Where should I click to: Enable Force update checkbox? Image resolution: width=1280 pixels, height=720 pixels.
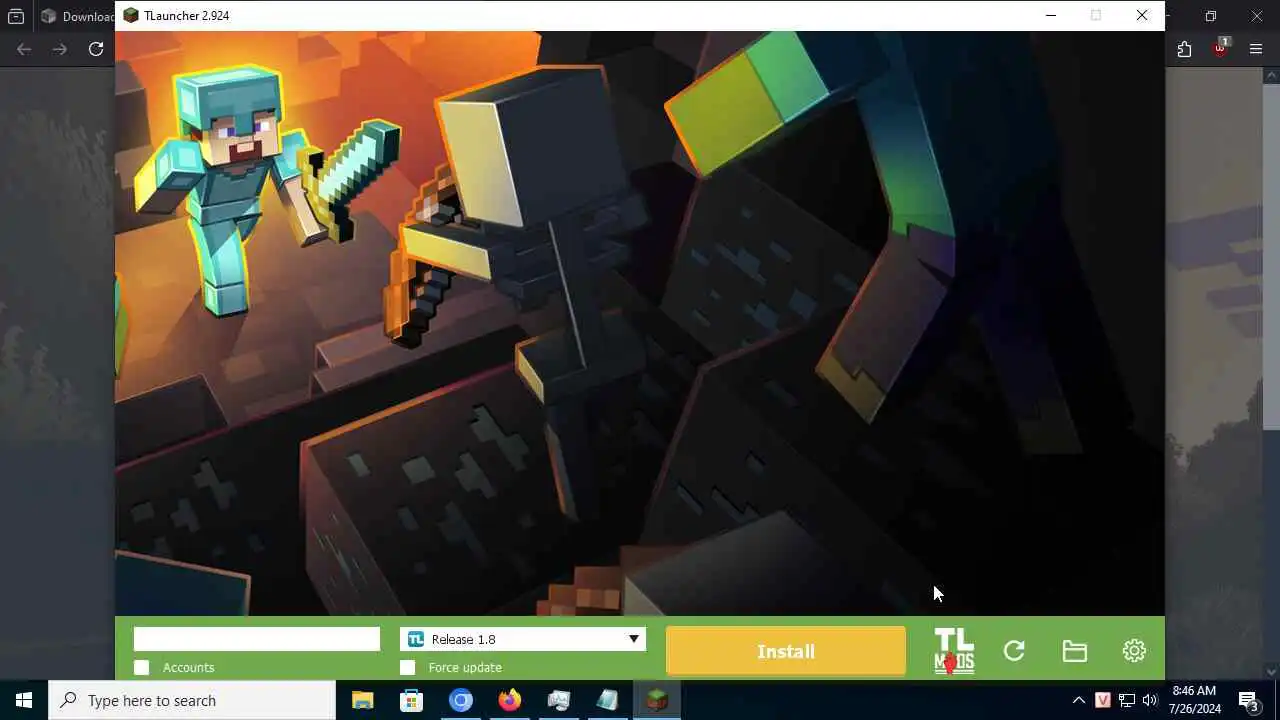tap(407, 667)
